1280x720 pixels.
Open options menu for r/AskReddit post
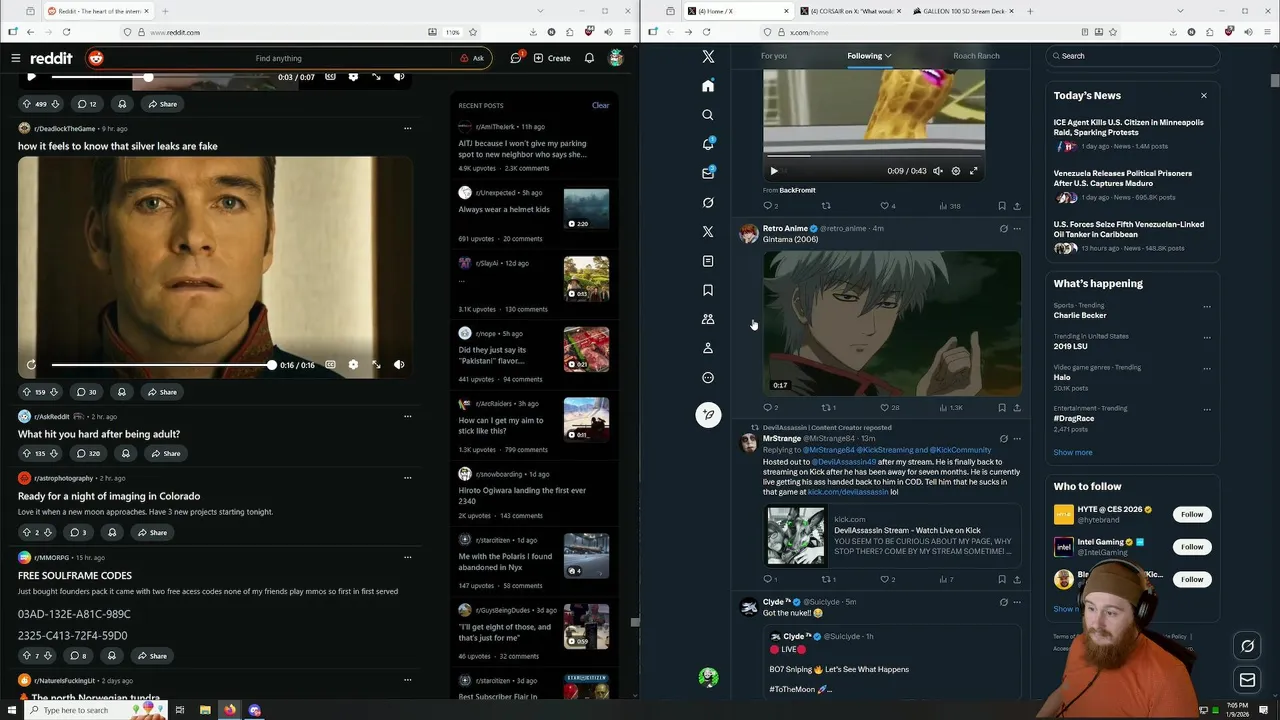pos(407,416)
